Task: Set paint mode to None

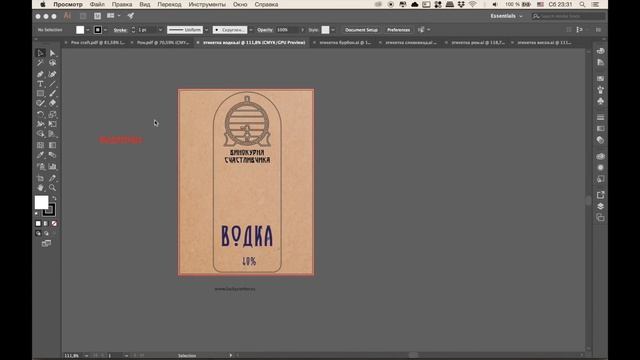Action: (x=54, y=224)
